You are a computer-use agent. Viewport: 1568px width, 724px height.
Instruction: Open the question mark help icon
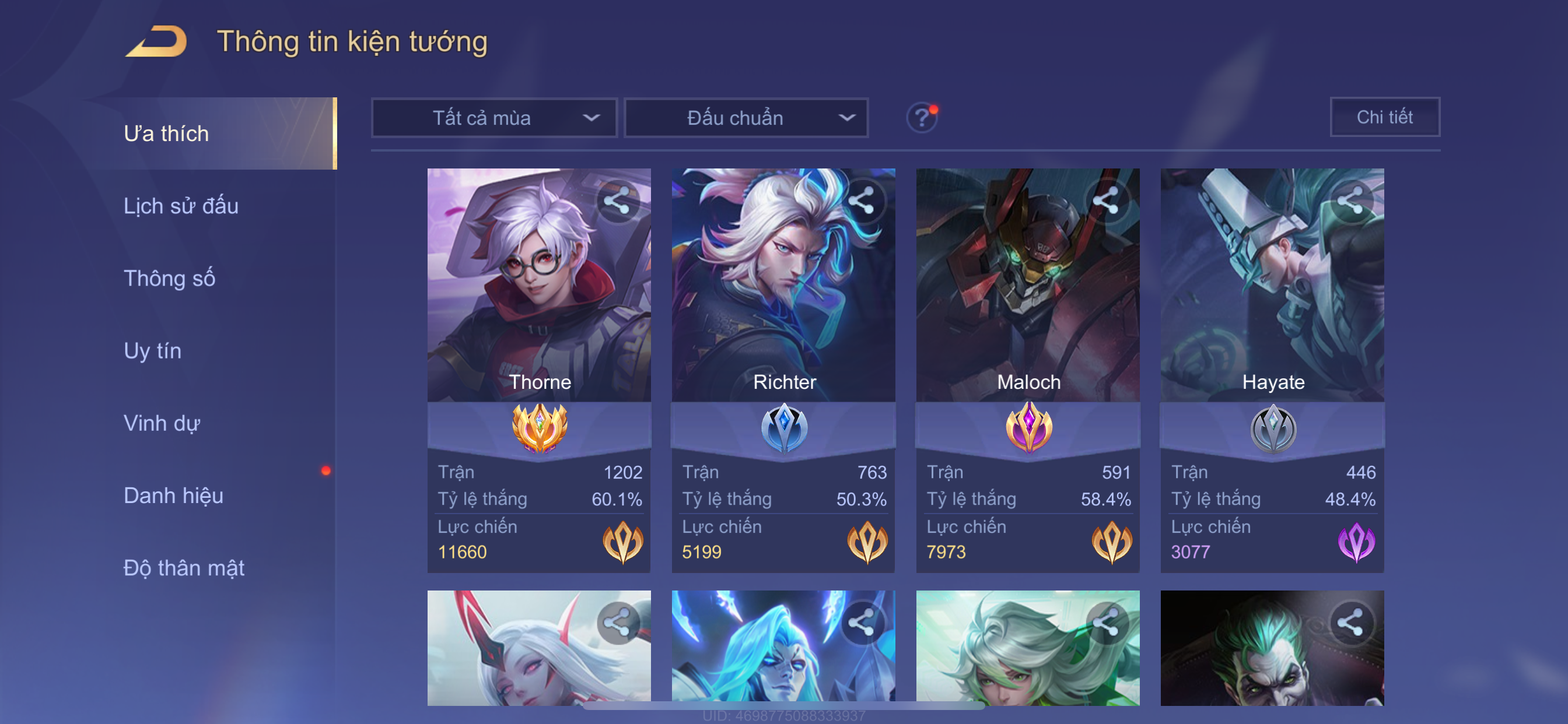click(922, 117)
